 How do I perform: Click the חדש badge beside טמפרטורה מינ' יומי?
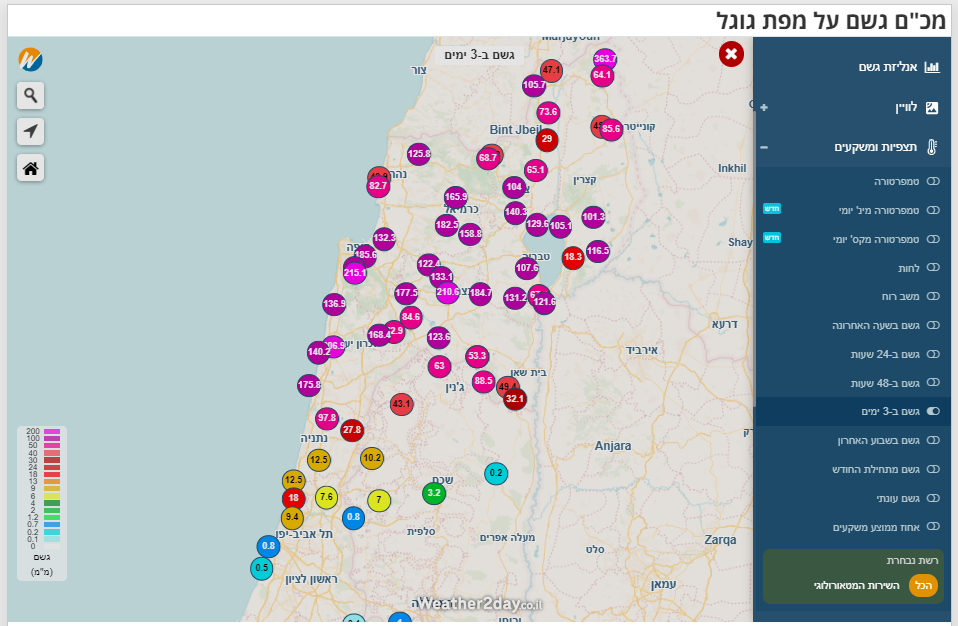tap(772, 208)
